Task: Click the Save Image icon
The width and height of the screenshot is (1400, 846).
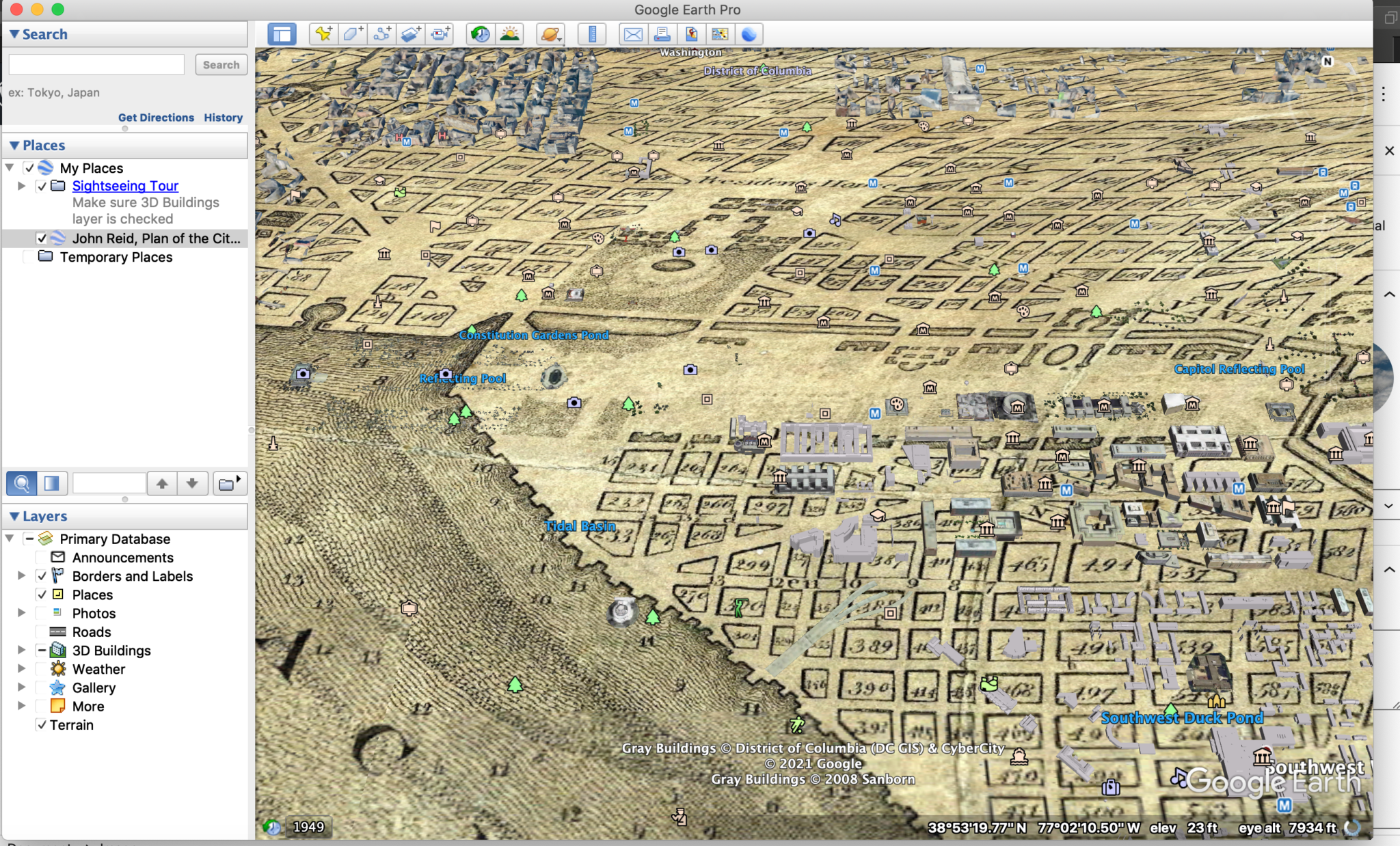Action: pyautogui.click(x=691, y=33)
